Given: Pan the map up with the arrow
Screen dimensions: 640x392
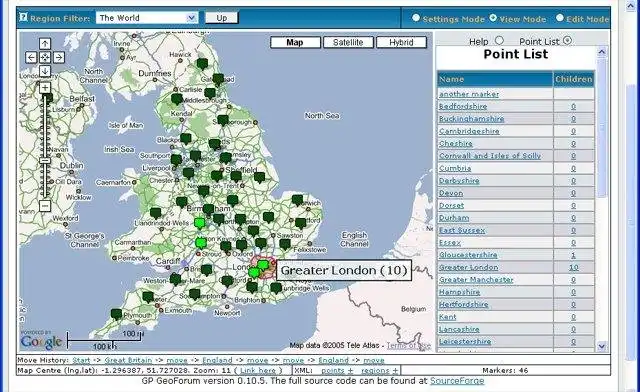Looking at the screenshot, I should click(x=45, y=44).
